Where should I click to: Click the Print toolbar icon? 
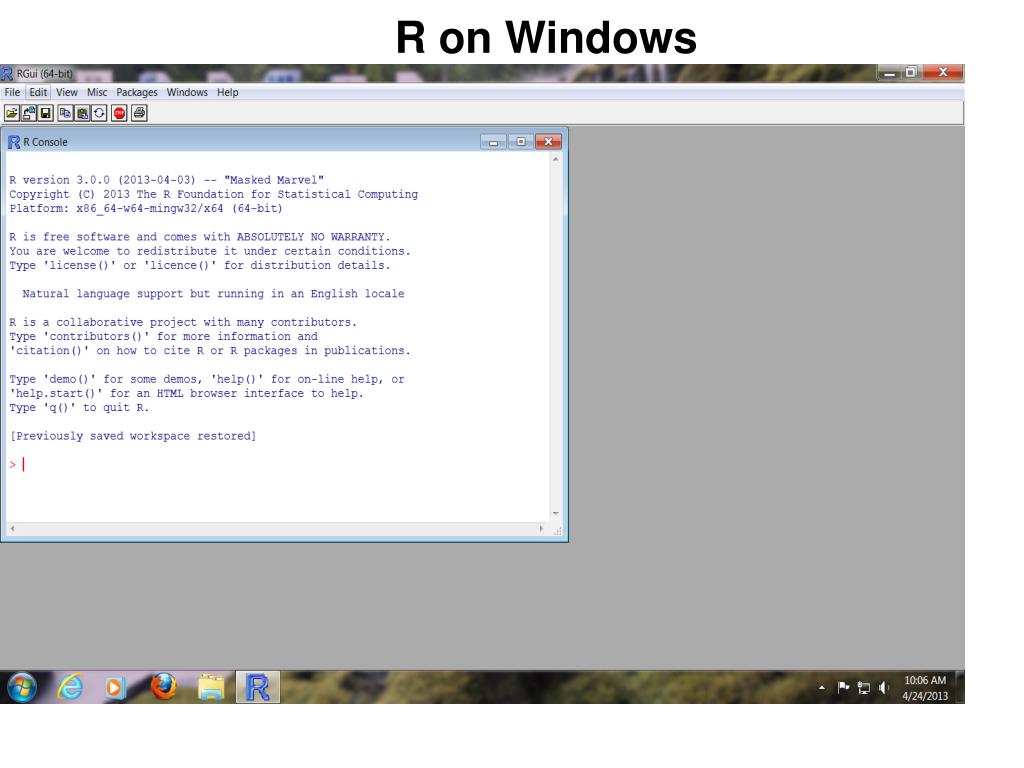[x=139, y=114]
